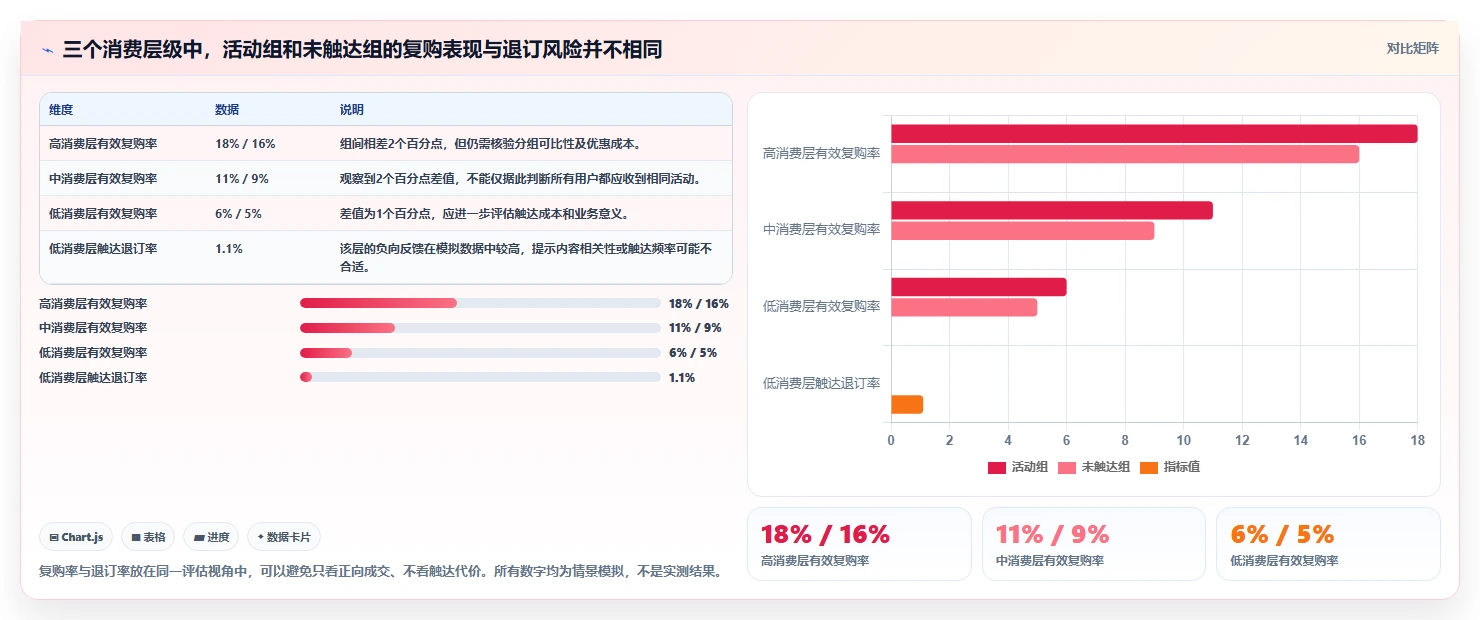This screenshot has width=1480, height=620.
Task: Click the 对比矩阵 label
Action: 1413,48
